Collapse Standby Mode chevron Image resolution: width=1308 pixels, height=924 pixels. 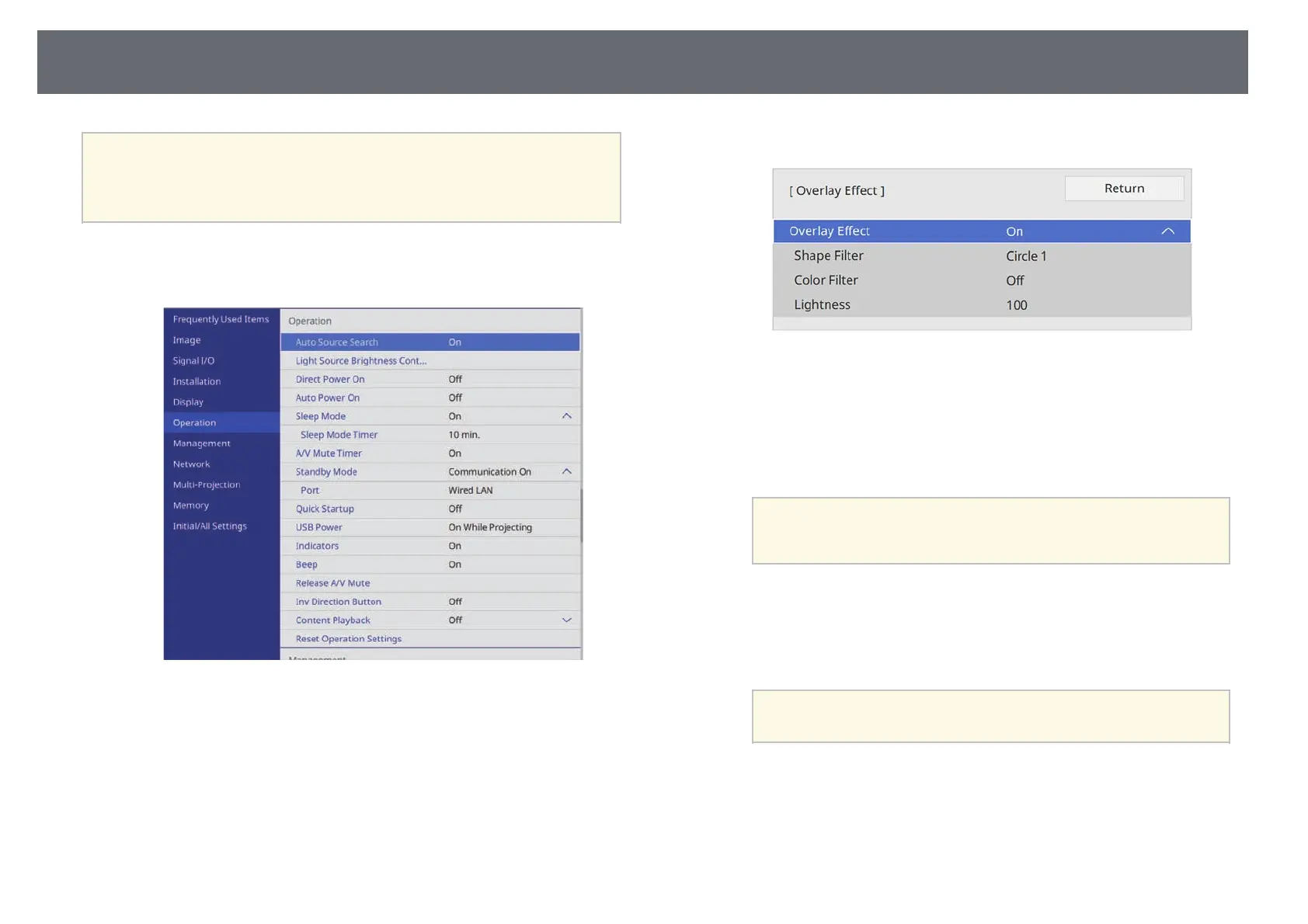click(x=567, y=472)
